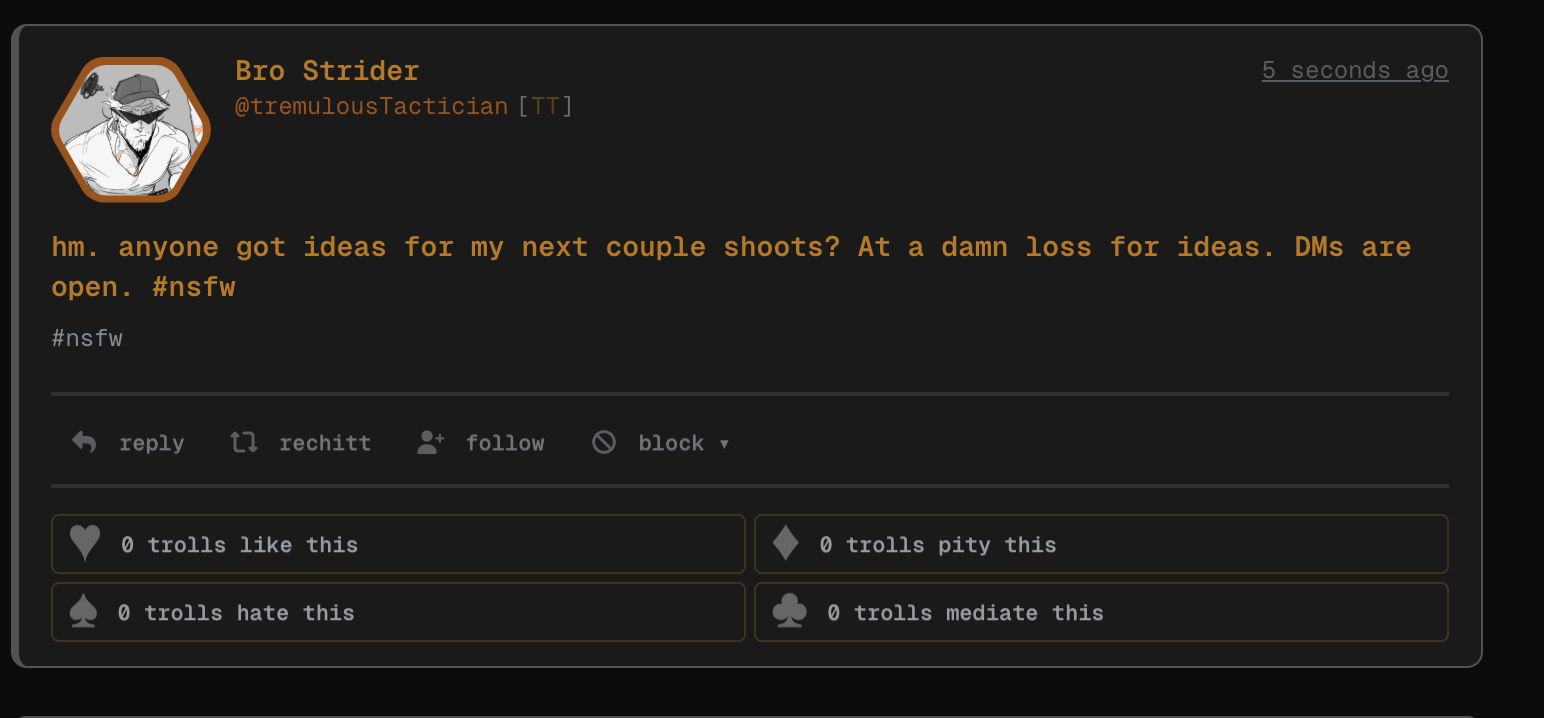The image size is (1544, 718).
Task: Click the heart icon for likes
Action: (x=85, y=544)
